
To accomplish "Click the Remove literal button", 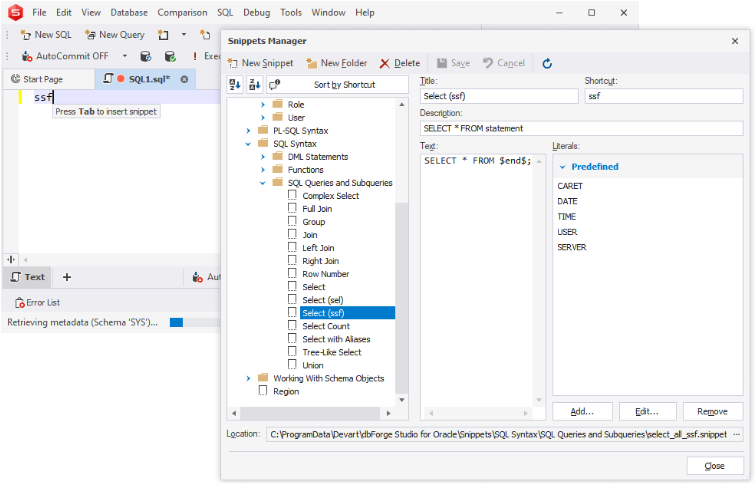I will pyautogui.click(x=713, y=411).
